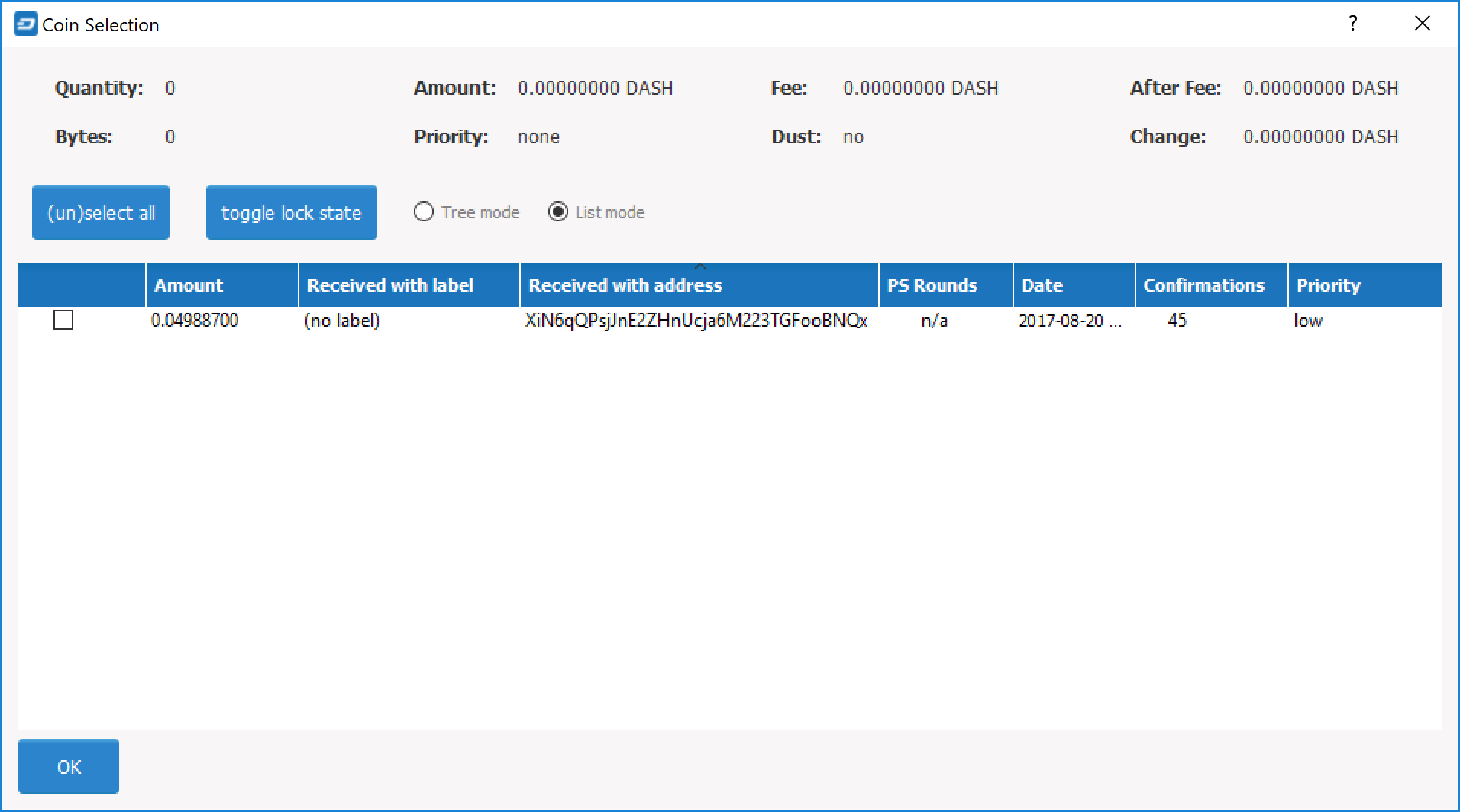Sort by the Priority column header
Screen dimensions: 1460x812
point(1363,285)
